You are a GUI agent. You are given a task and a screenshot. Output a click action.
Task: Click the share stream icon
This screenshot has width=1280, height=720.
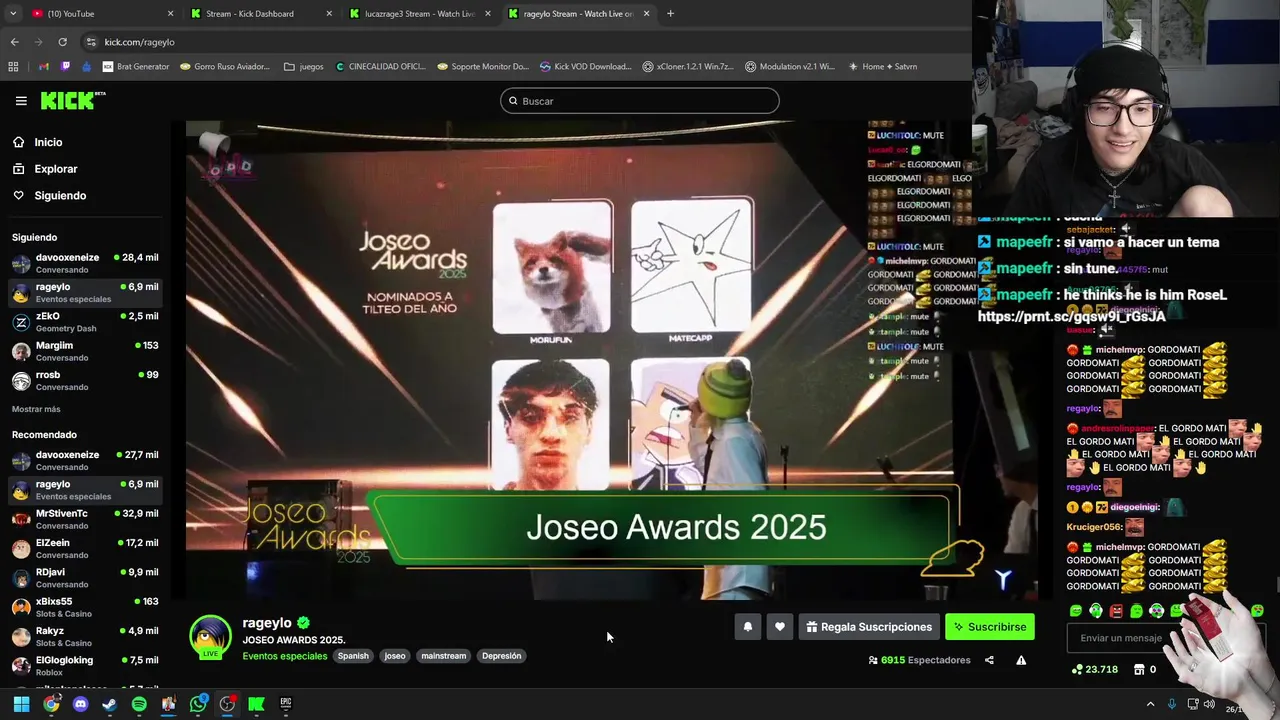point(989,660)
